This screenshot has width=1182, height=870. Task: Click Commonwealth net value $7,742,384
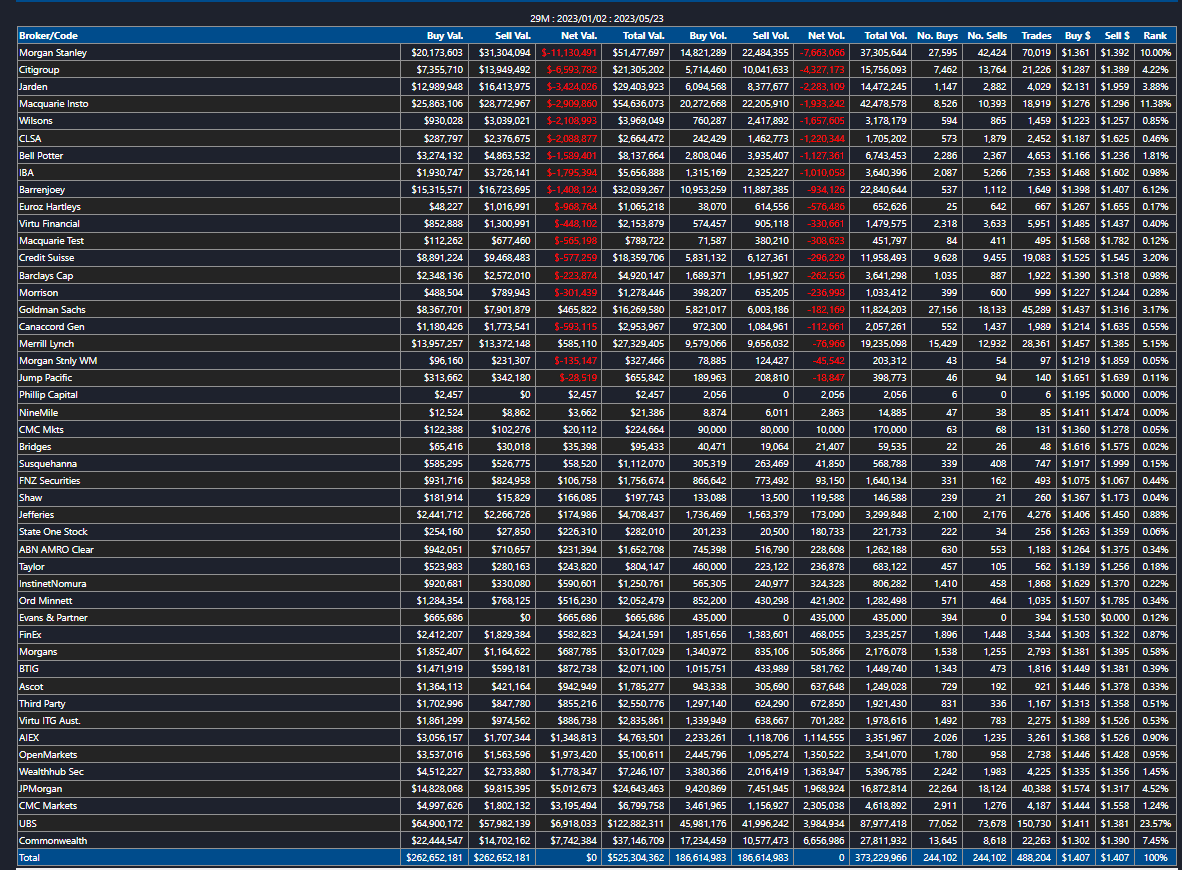click(573, 841)
